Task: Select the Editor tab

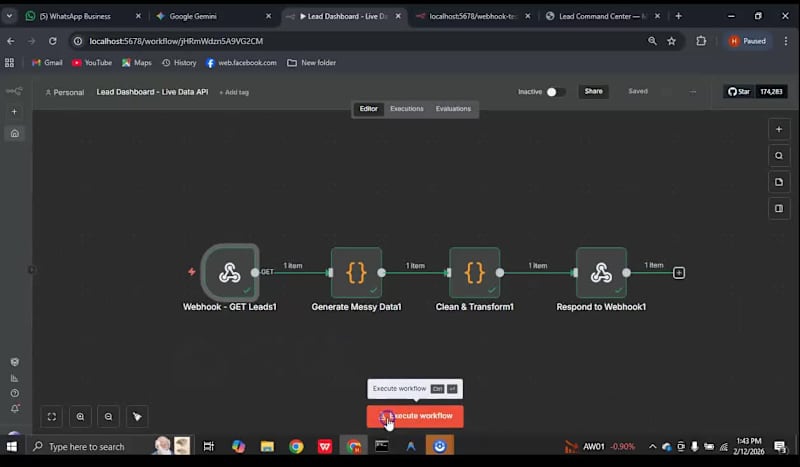Action: [368, 109]
